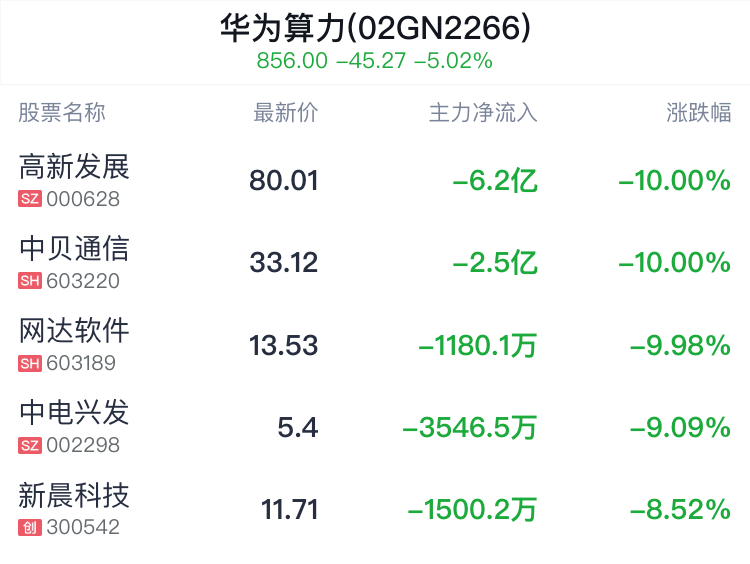
Task: Open stock 新晨科技
Action: [x=75, y=494]
